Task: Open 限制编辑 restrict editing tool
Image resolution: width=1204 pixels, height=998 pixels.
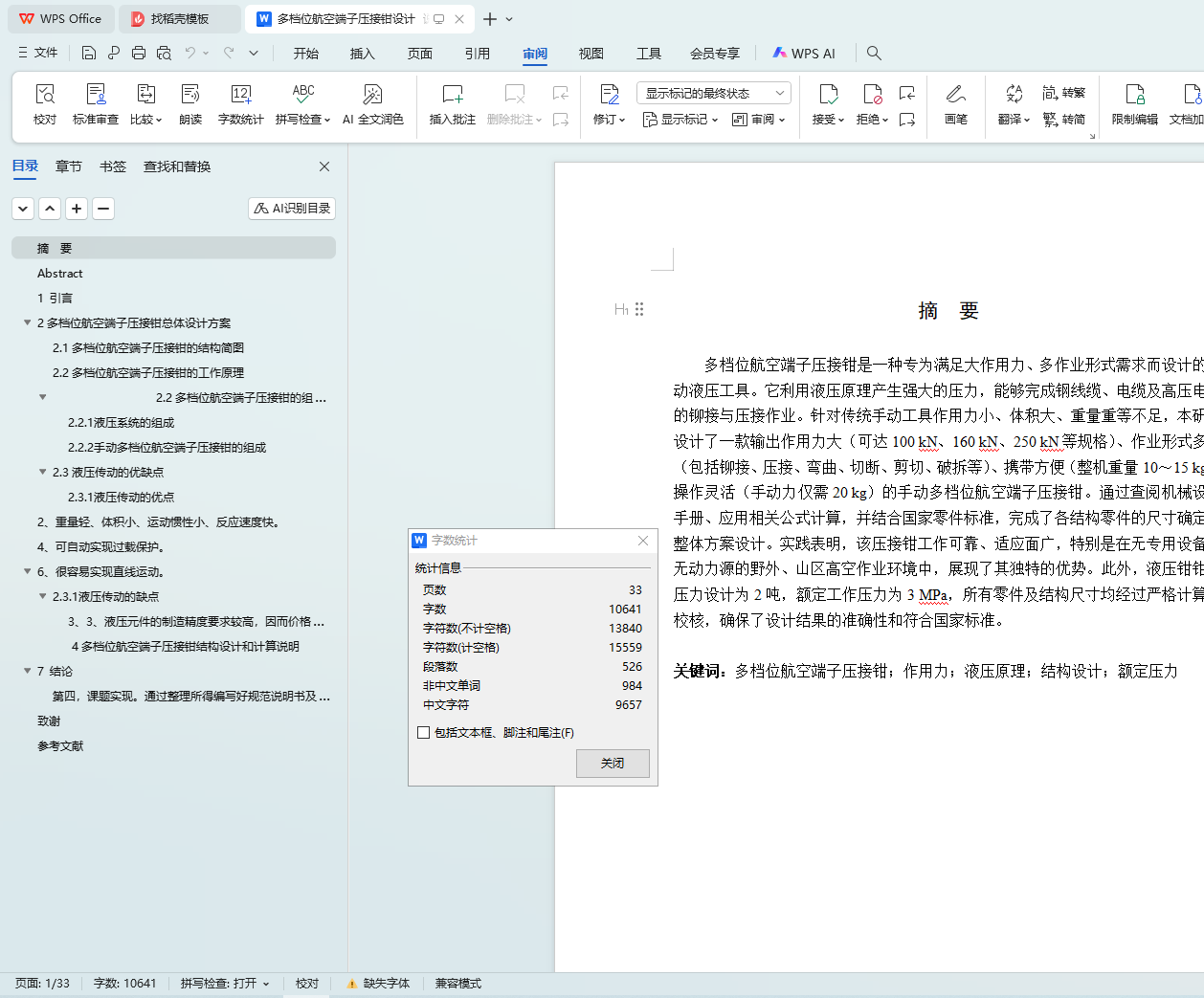Action: click(x=1135, y=104)
